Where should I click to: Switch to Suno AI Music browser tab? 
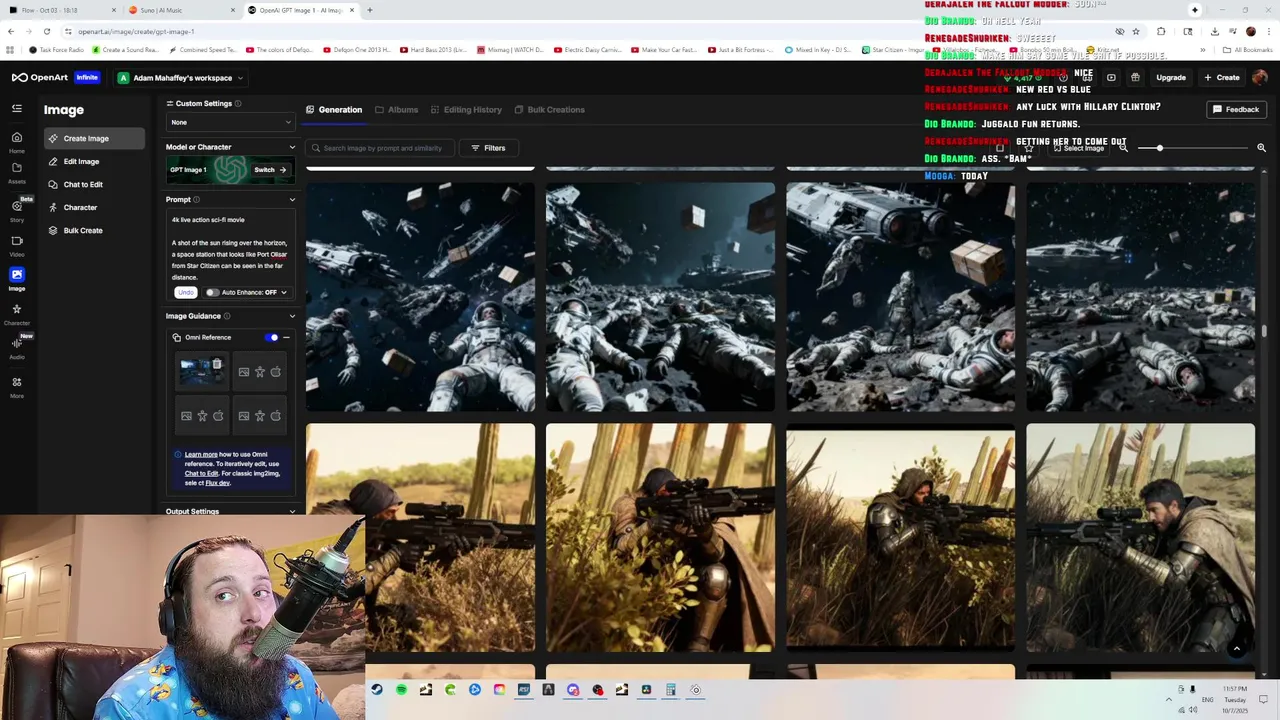178,10
